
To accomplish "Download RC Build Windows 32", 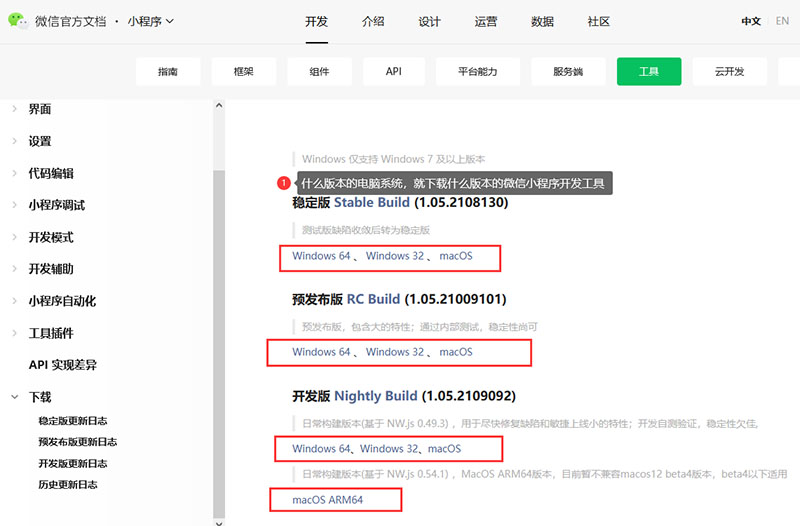I will [x=394, y=352].
